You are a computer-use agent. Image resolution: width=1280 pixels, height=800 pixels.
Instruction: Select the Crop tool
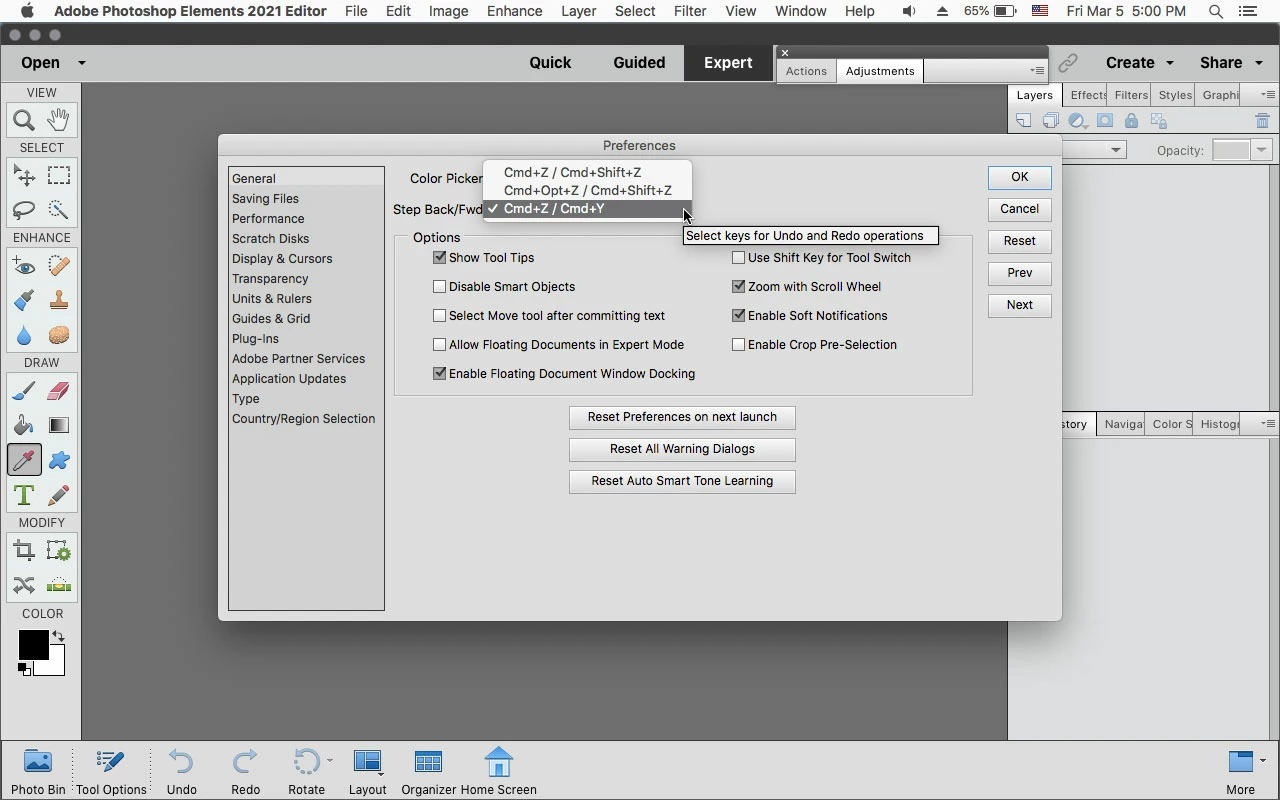pos(24,551)
